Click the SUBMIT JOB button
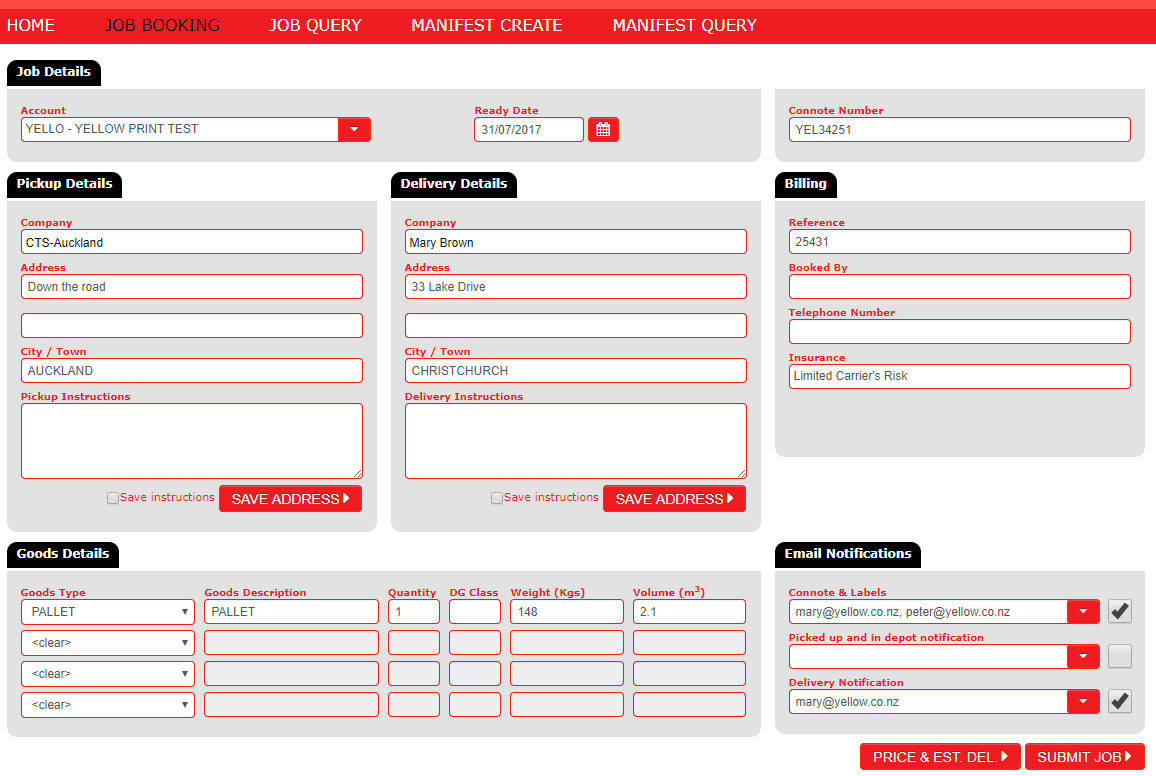Screen dimensions: 1156x776 coord(1084,757)
